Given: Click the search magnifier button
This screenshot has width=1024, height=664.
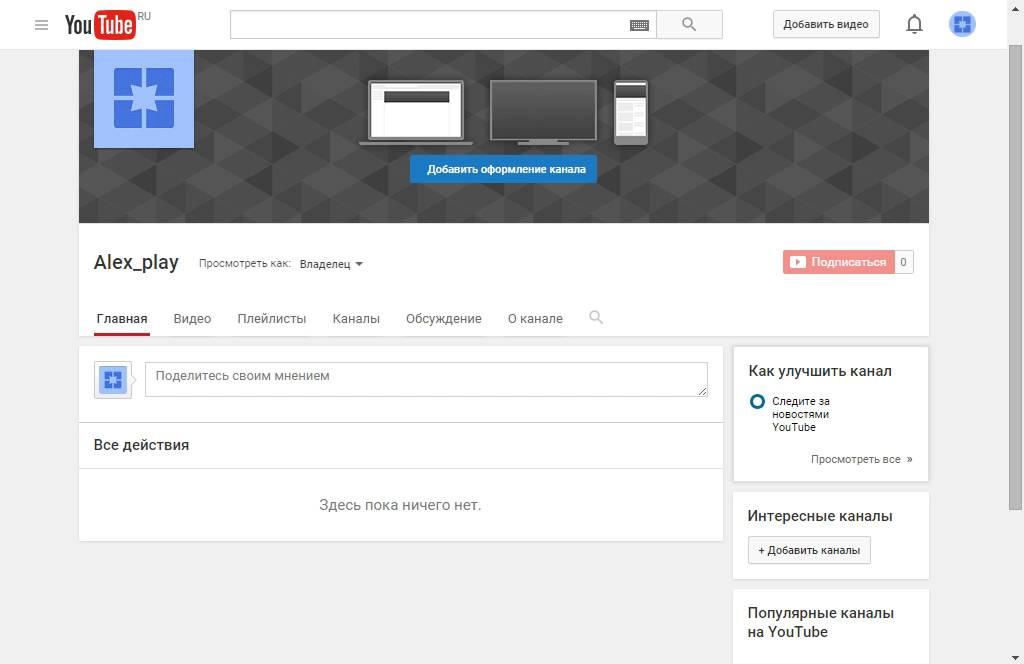Looking at the screenshot, I should coord(689,24).
